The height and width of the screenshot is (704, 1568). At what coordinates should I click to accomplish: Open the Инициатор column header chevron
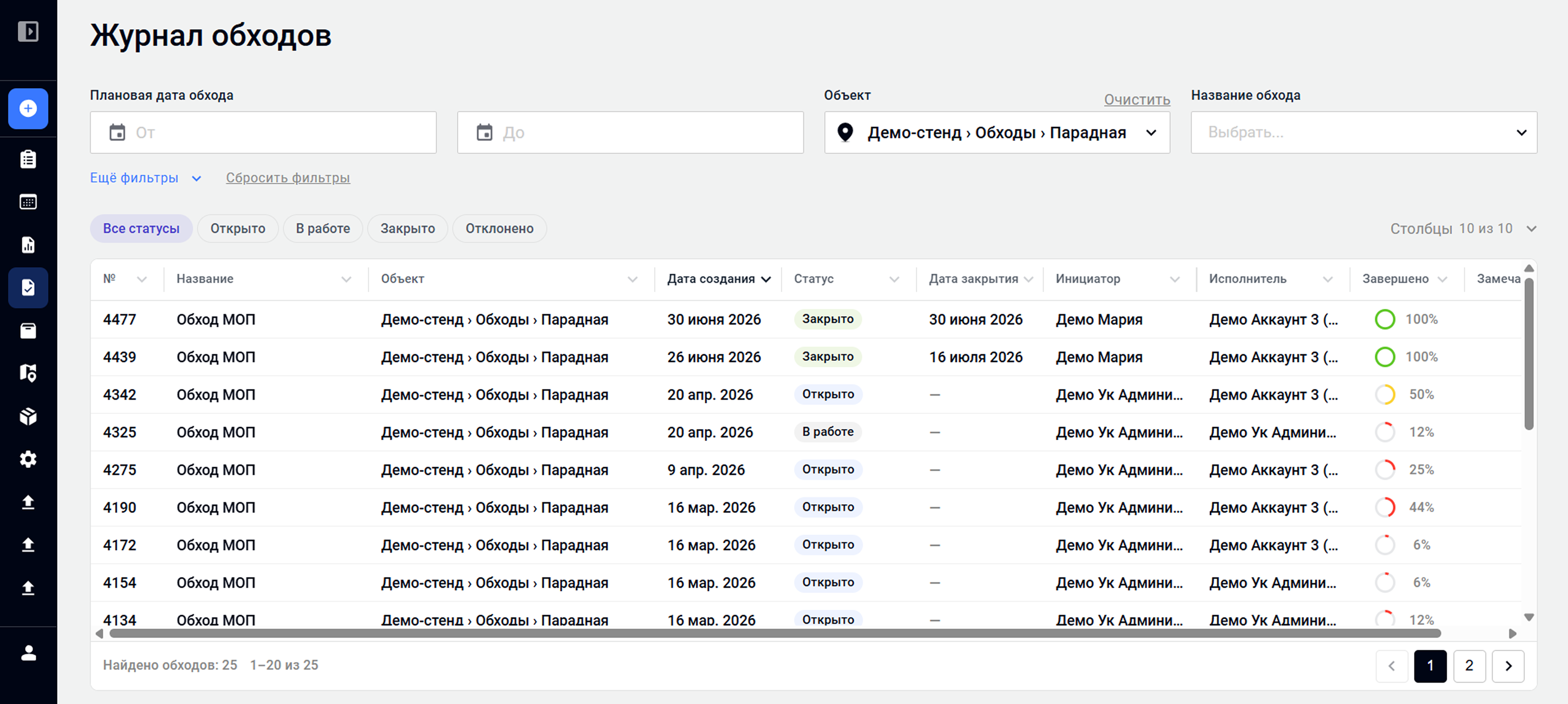(x=1175, y=279)
